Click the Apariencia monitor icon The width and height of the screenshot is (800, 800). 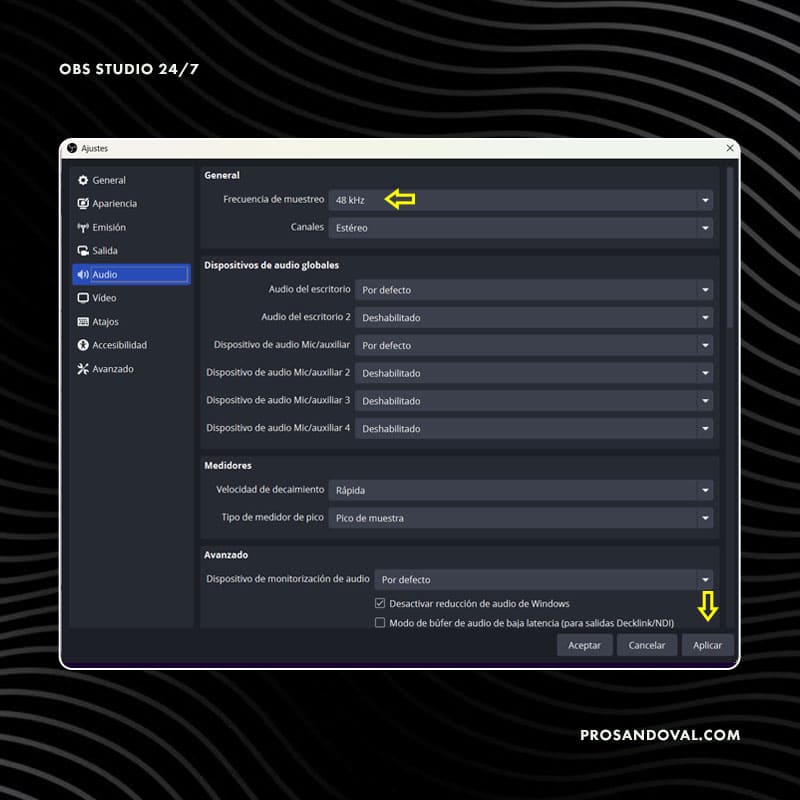83,204
